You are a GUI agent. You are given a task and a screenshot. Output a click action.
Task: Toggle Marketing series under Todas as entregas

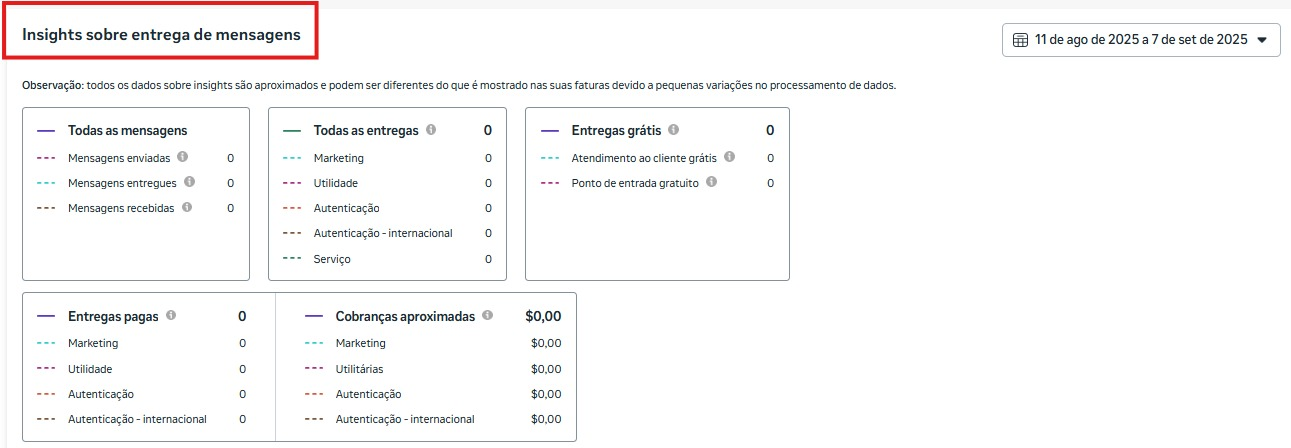click(338, 158)
